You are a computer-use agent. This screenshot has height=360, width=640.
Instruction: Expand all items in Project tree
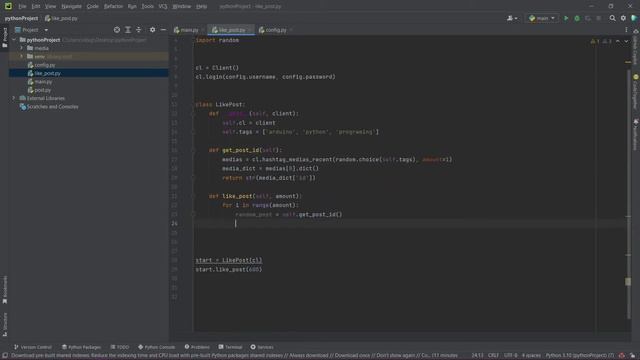tap(128, 30)
